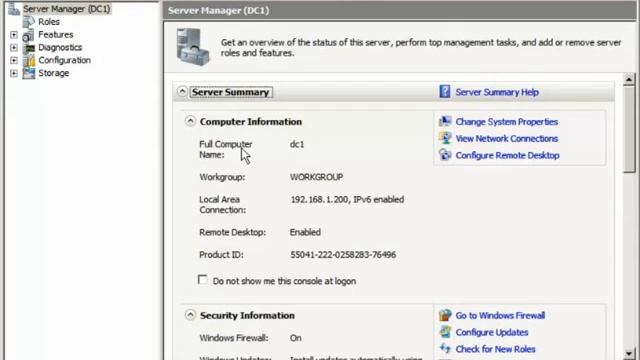
Task: Expand the Features tree node
Action: click(x=14, y=35)
